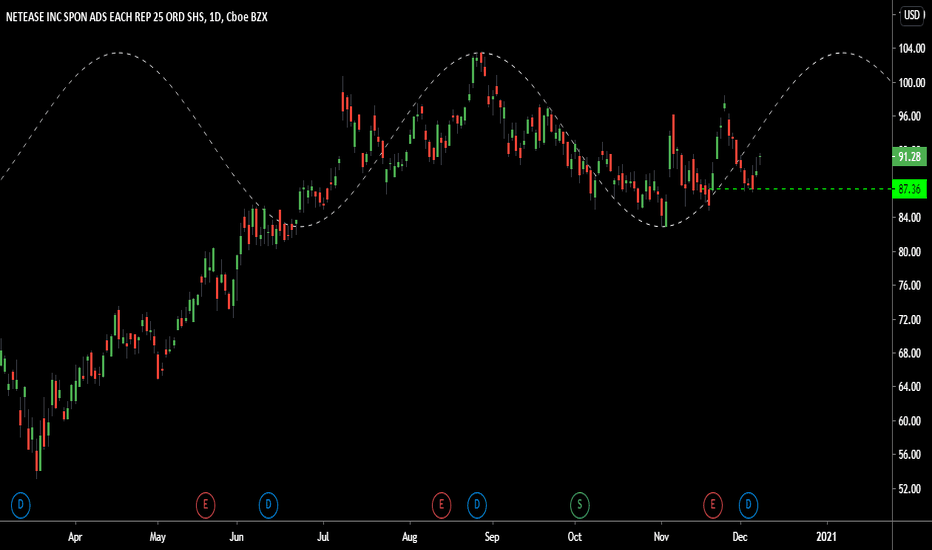Click the Dec label on time axis

(x=739, y=537)
